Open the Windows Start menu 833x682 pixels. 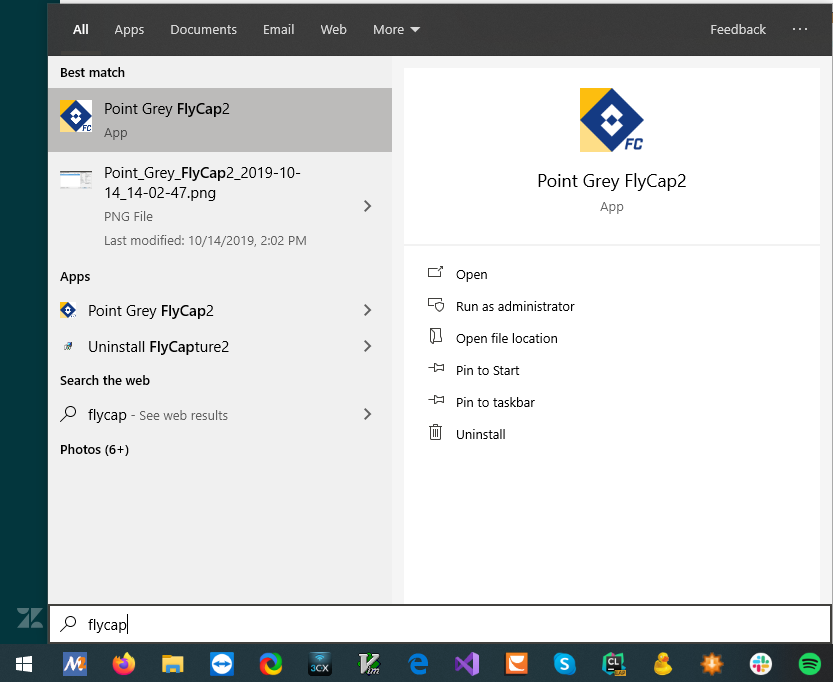coord(24,663)
